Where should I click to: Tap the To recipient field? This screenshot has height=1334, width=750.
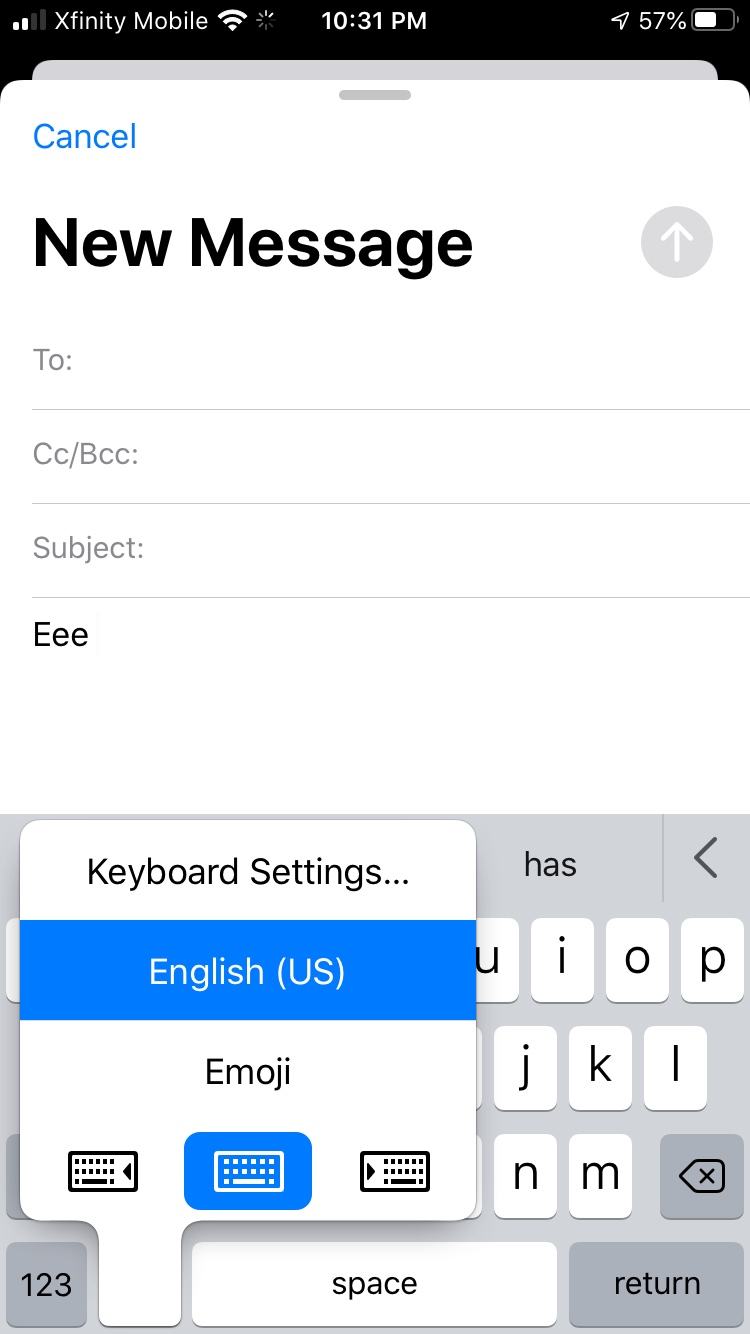coord(400,360)
